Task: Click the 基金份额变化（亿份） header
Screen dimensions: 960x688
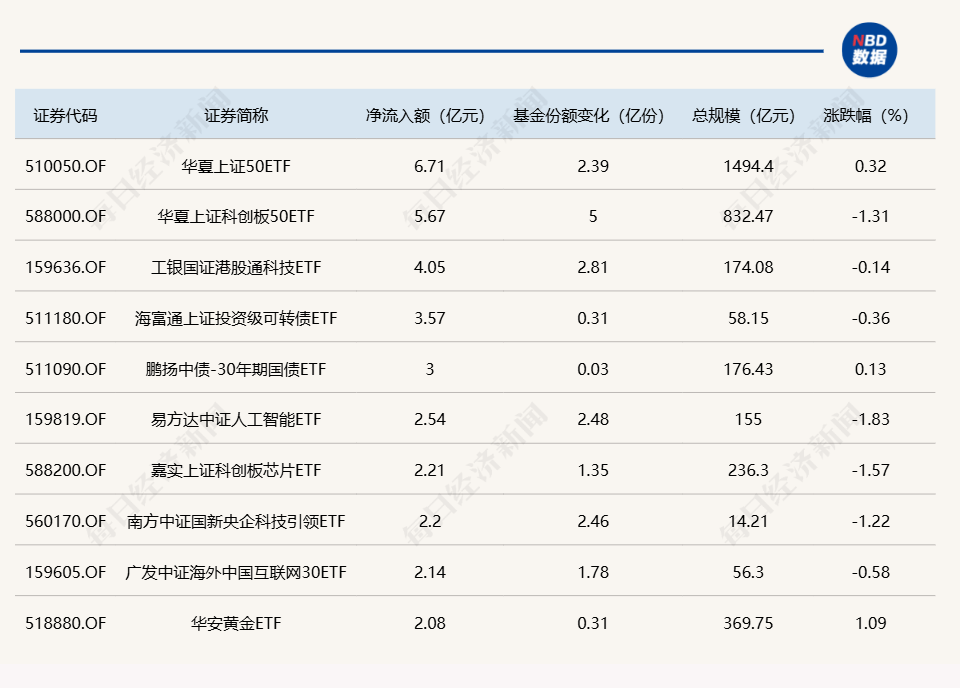Action: click(592, 115)
